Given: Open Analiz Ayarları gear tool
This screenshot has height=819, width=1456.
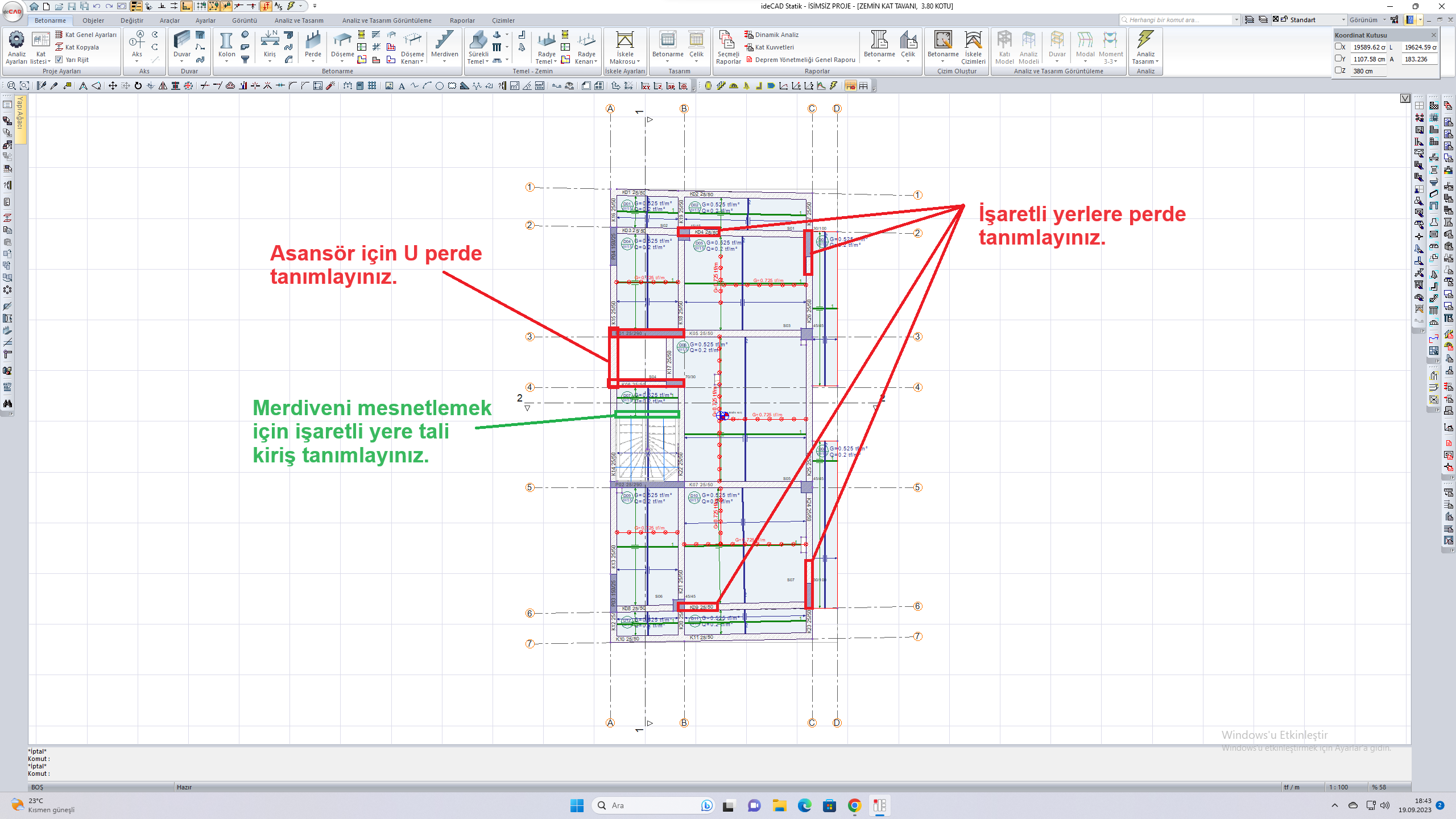Looking at the screenshot, I should [x=16, y=48].
